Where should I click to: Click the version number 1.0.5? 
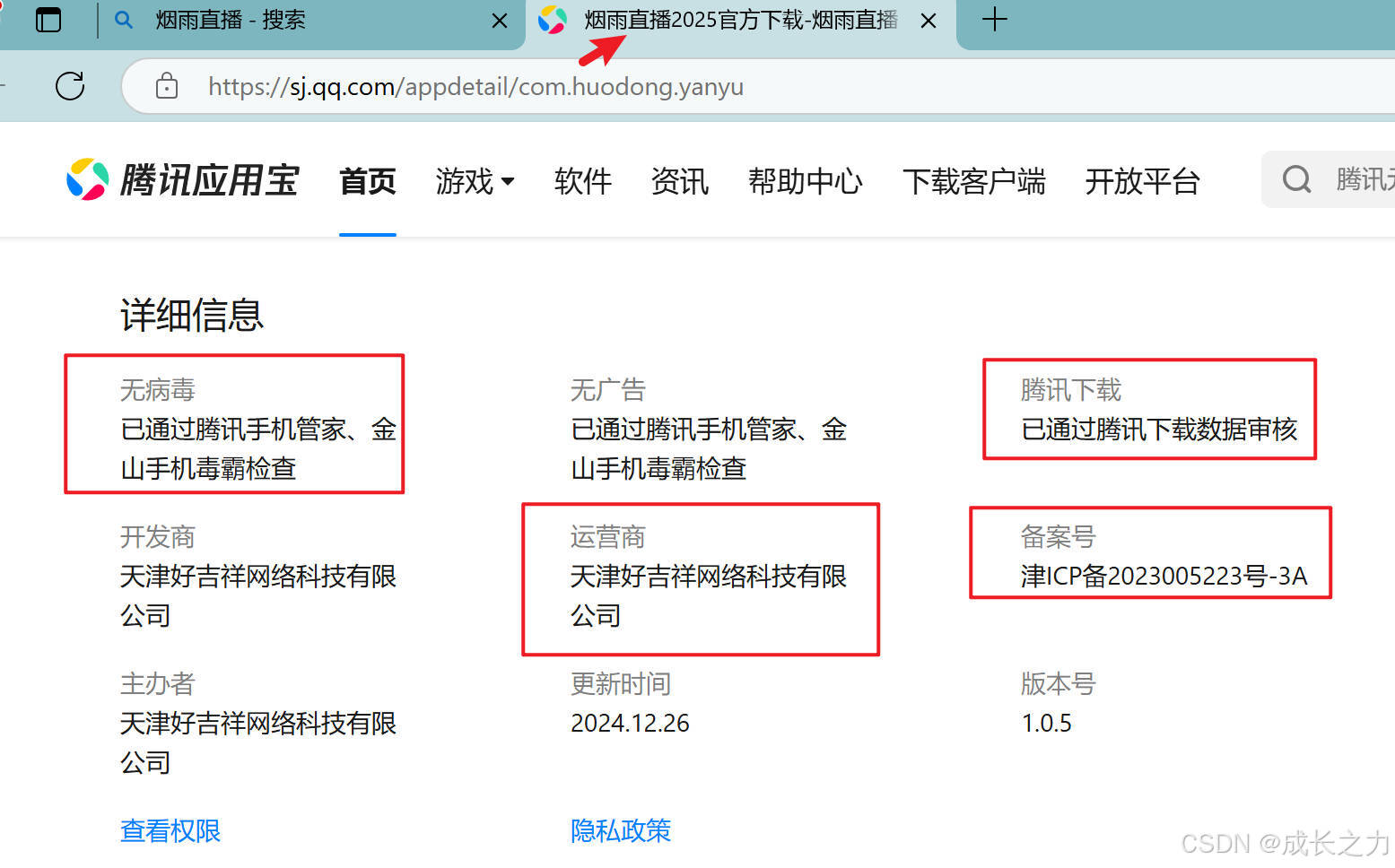tap(1046, 723)
